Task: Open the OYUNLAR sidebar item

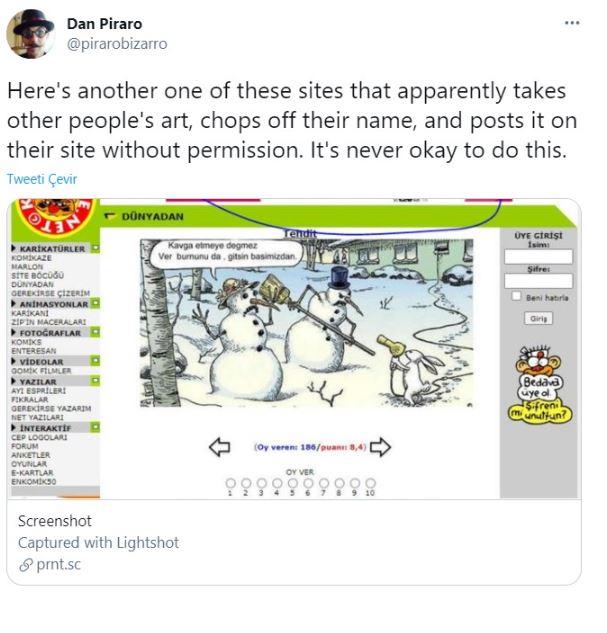Action: tap(29, 464)
